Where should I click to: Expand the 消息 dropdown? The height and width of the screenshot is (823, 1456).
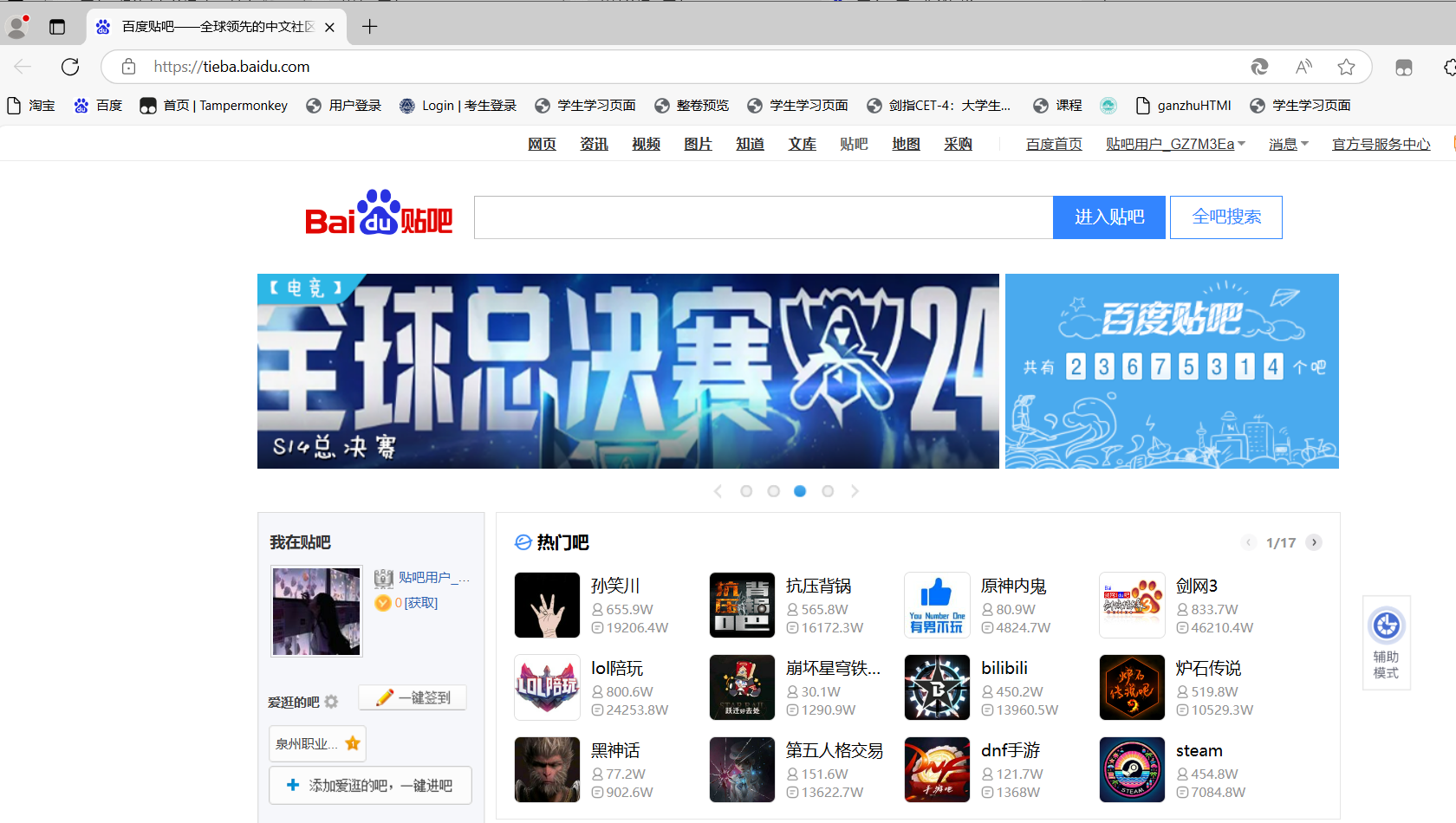pos(1288,144)
